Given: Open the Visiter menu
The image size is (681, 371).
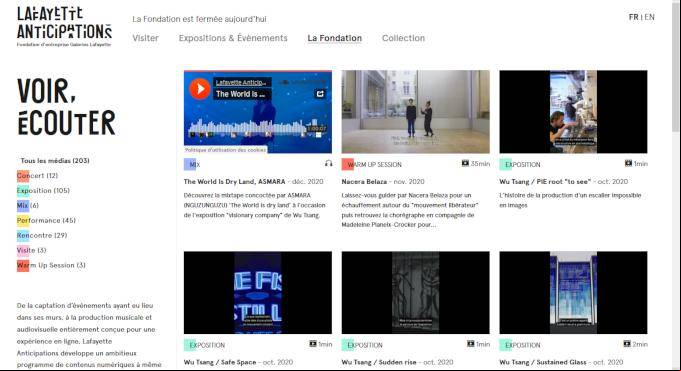Looking at the screenshot, I should (145, 38).
